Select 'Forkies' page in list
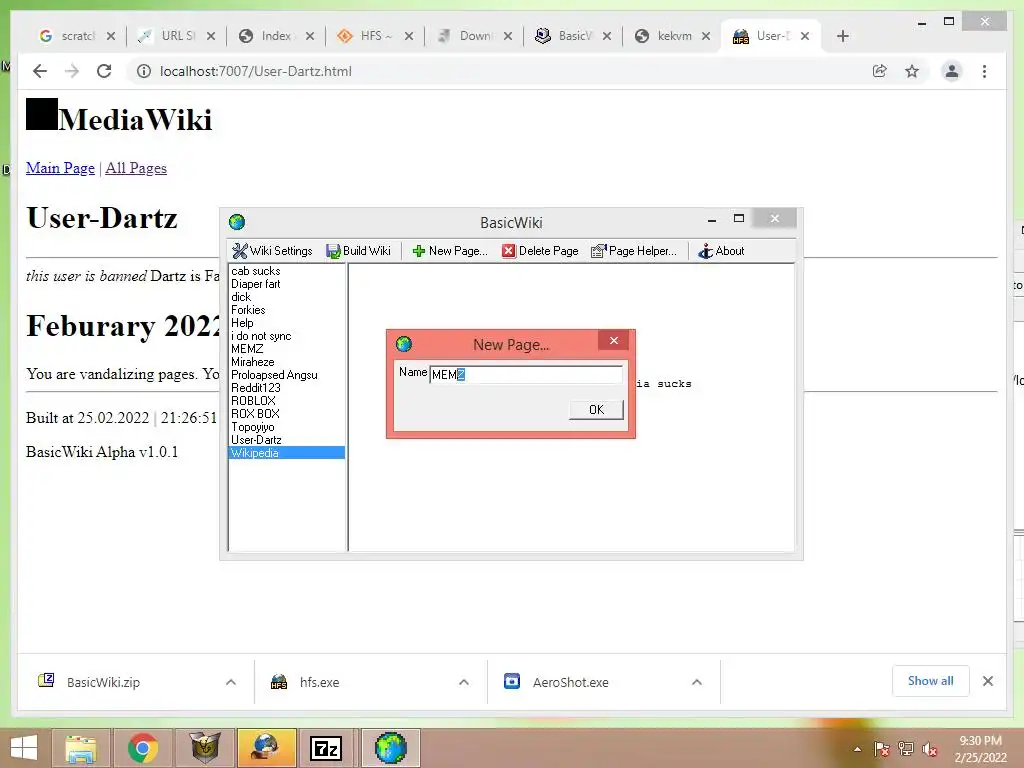 click(248, 310)
